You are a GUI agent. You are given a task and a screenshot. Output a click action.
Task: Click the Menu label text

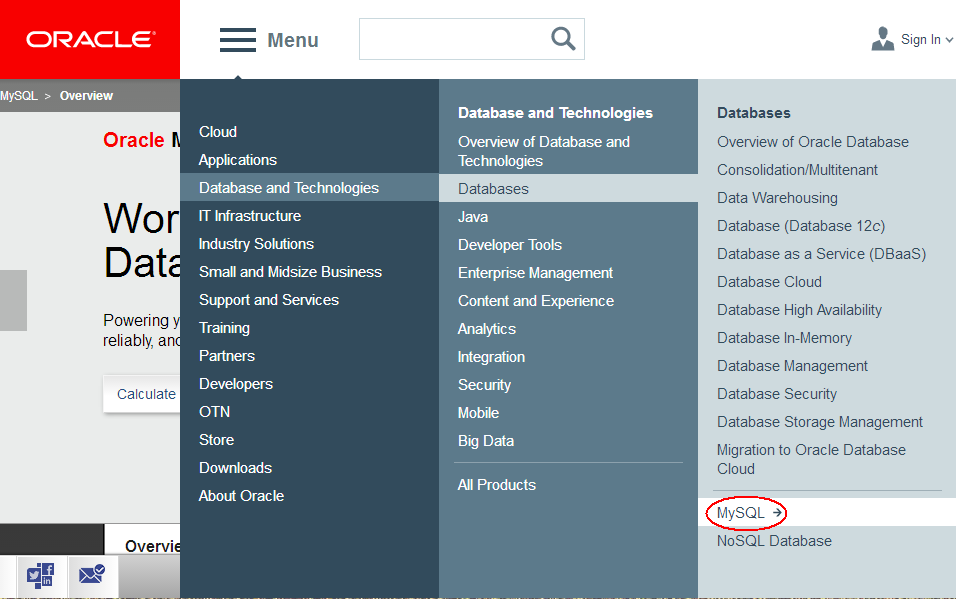click(293, 40)
